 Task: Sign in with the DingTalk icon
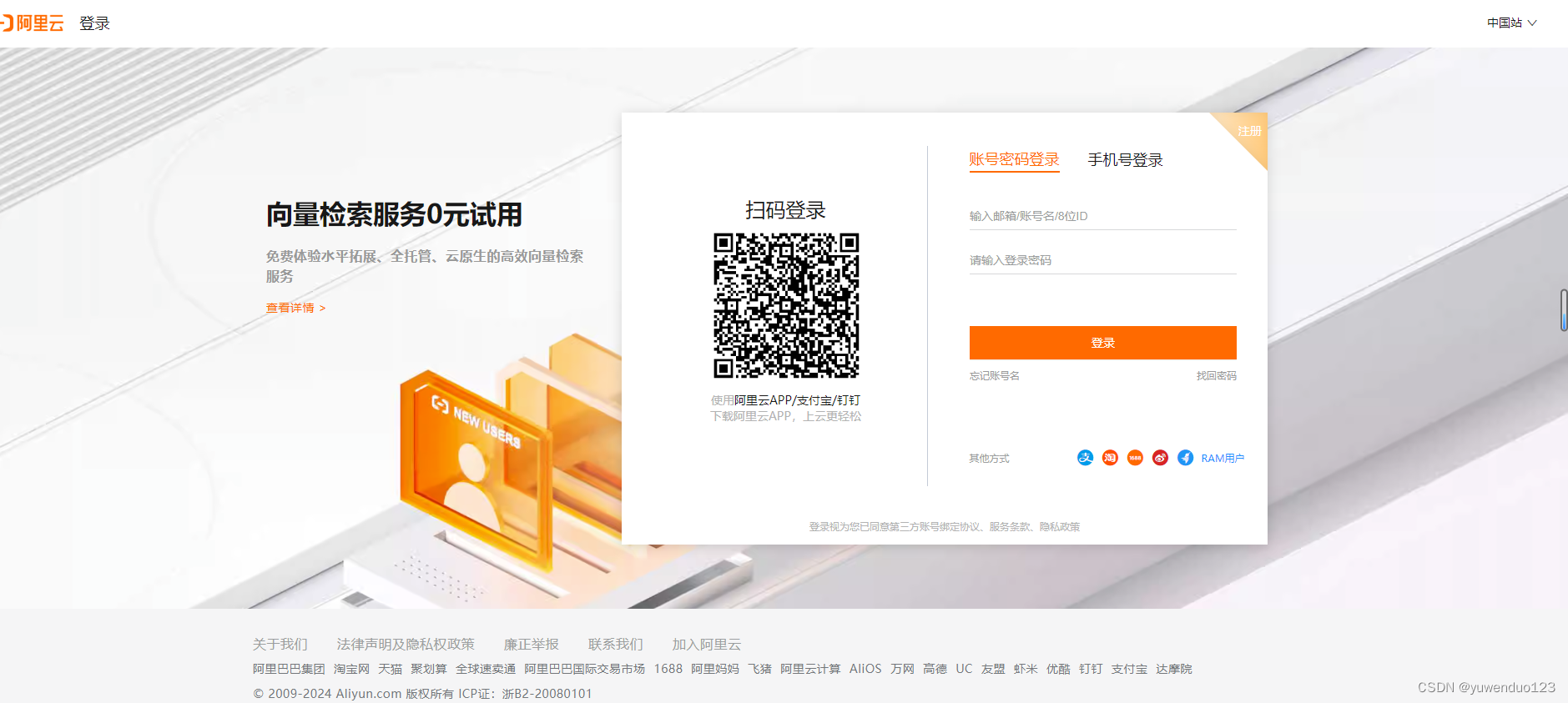tap(1185, 458)
